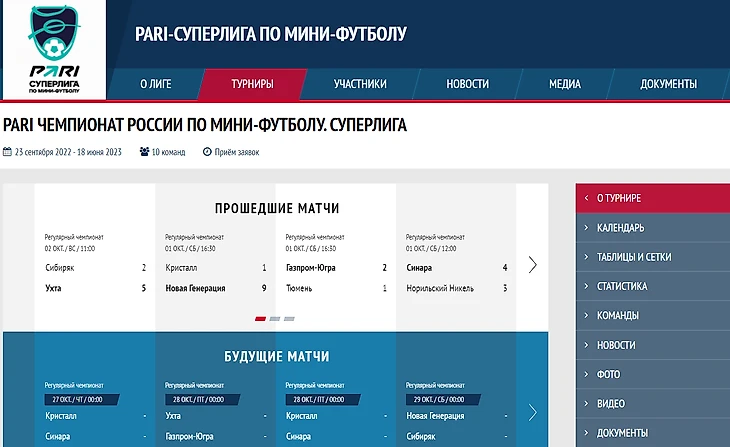Open the 'О ЛИГЕ' navigation tab
Screen dimensions: 730x447
155,84
